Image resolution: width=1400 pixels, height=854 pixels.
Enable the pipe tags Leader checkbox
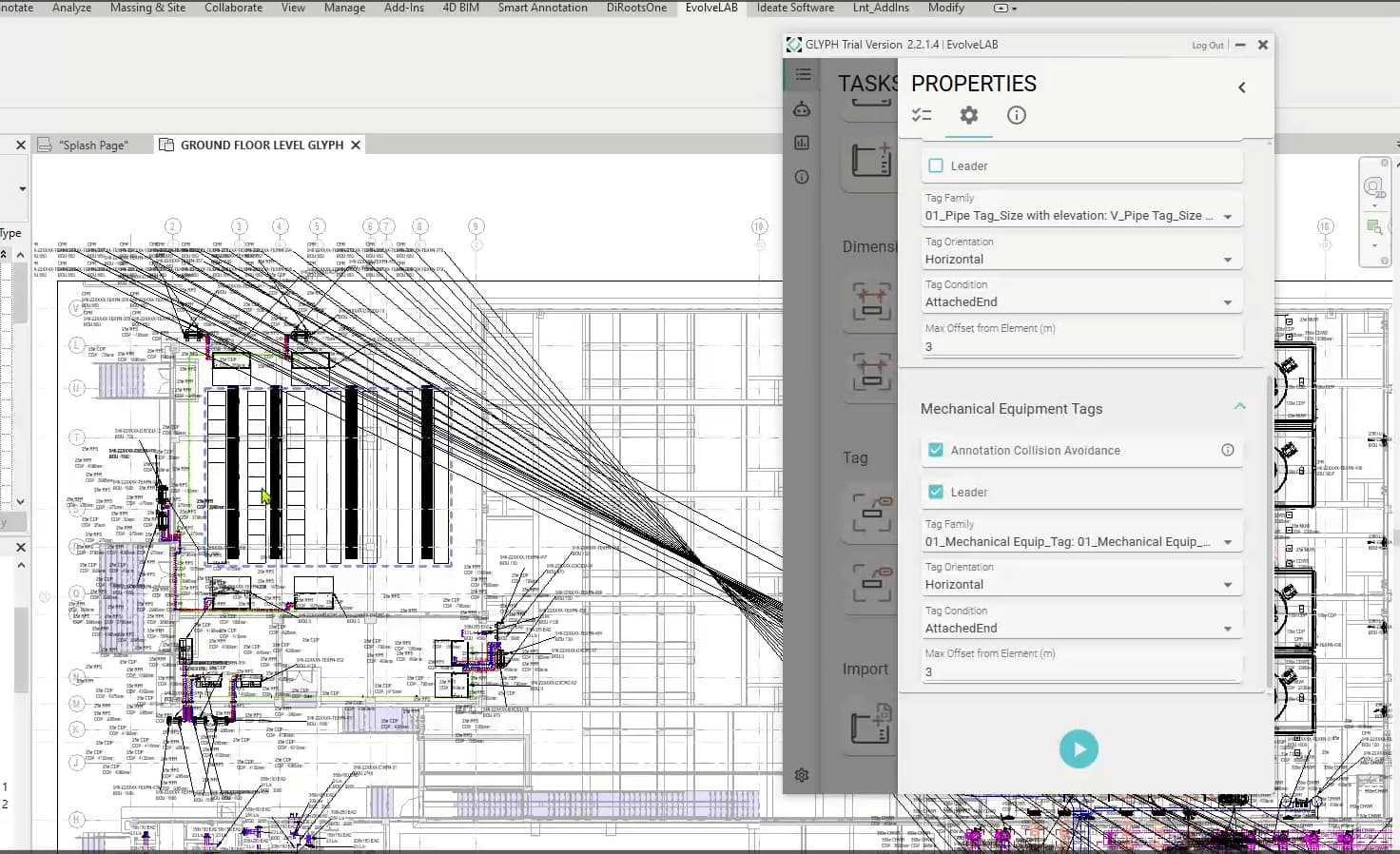click(x=936, y=165)
